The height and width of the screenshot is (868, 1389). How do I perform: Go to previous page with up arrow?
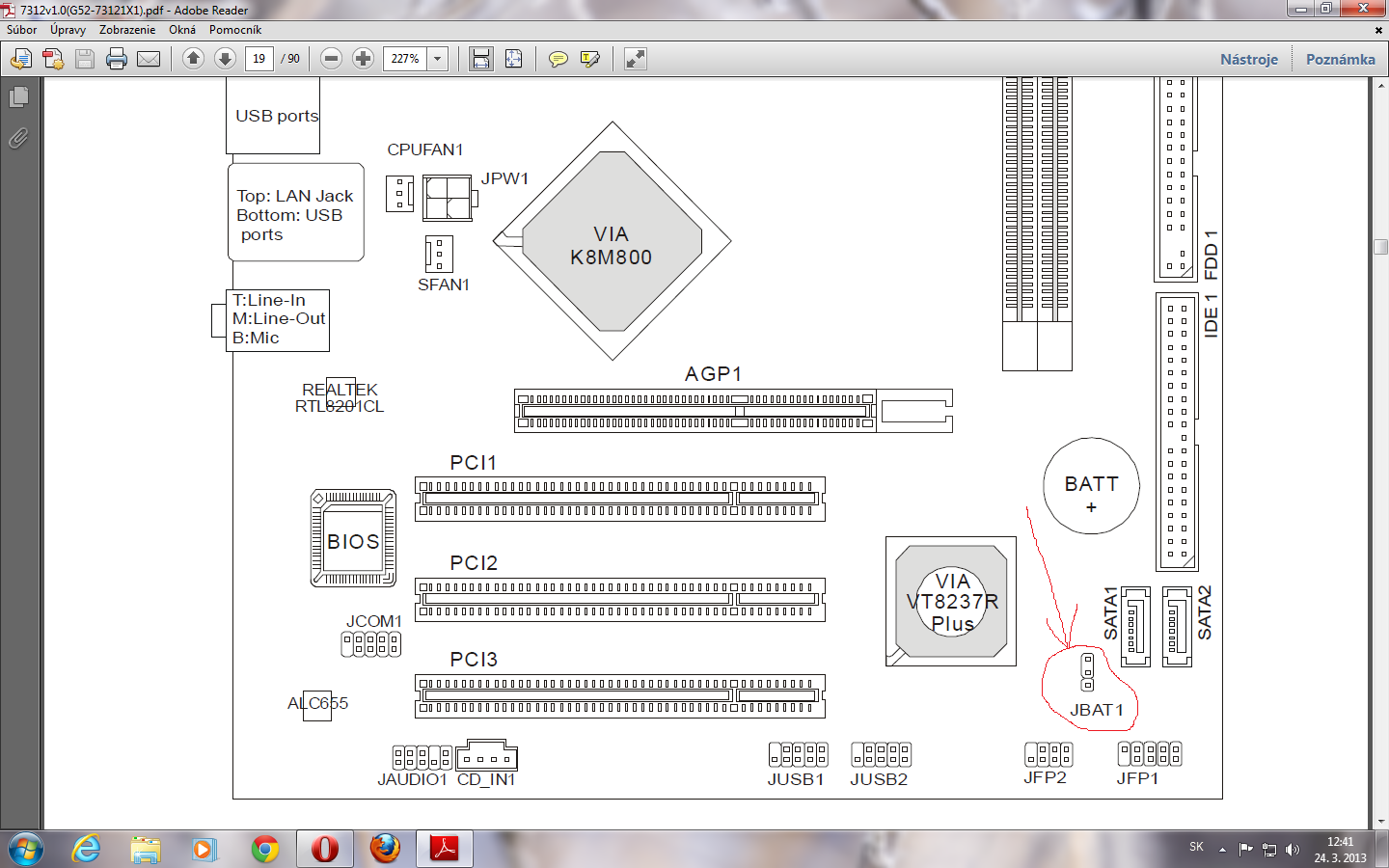point(193,59)
